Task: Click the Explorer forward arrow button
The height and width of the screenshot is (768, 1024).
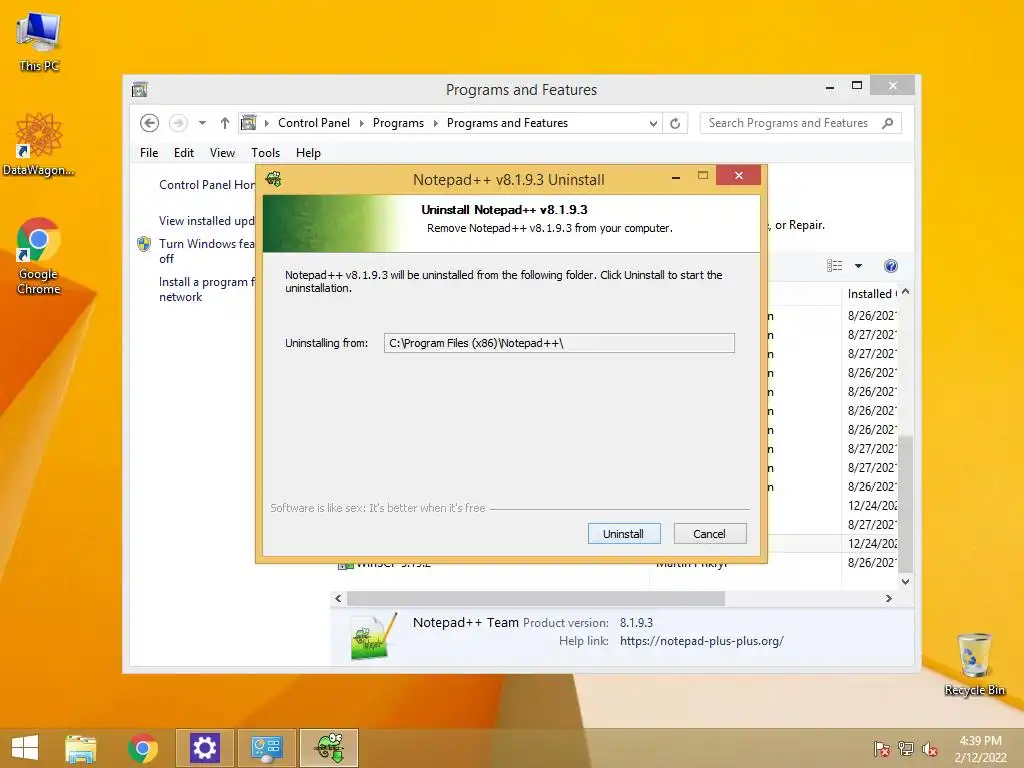Action: (178, 123)
